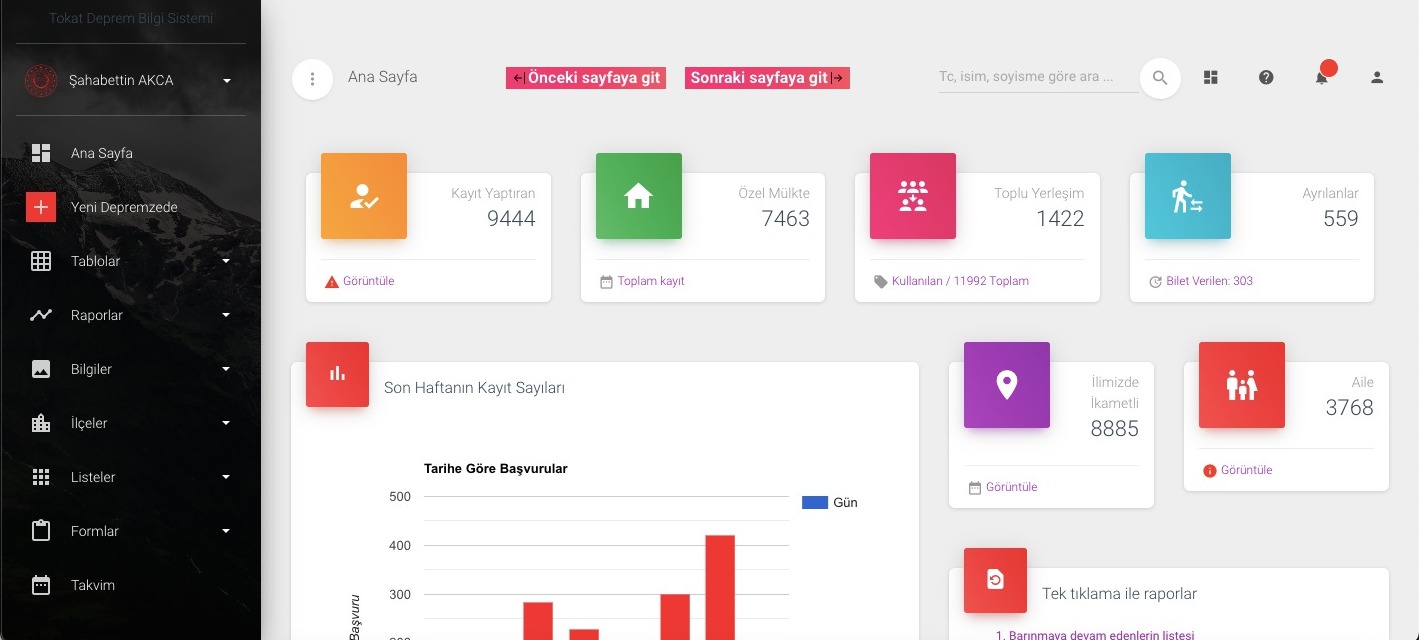Click the three-dot menu button
1419x640 pixels.
[312, 79]
